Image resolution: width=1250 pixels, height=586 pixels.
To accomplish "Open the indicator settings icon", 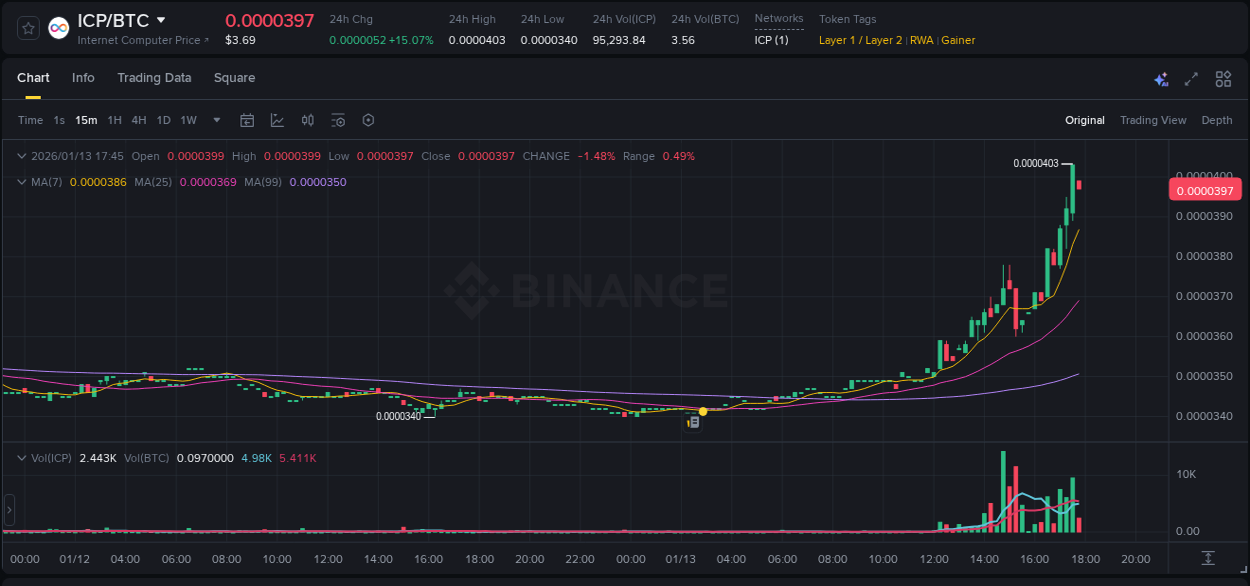I will tap(337, 120).
